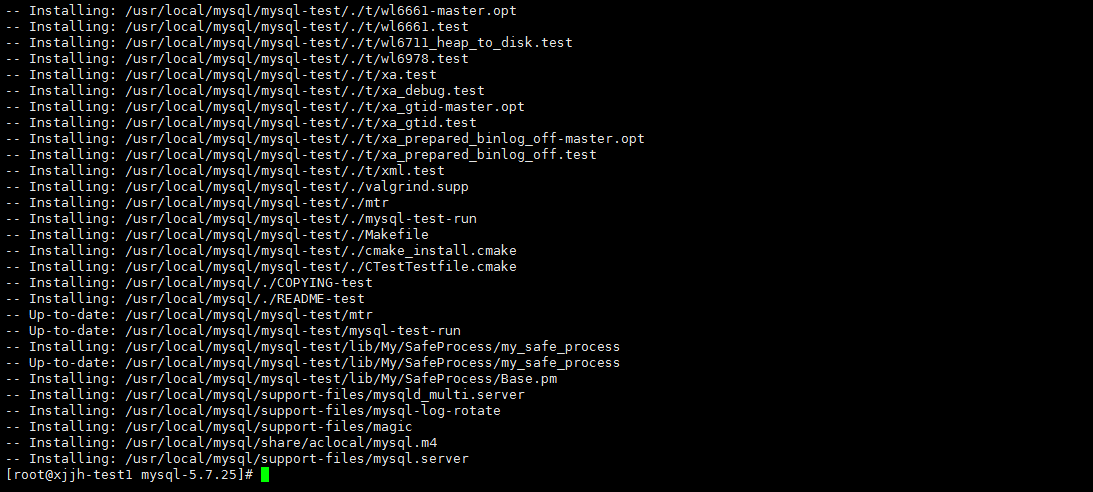The image size is (1093, 492).
Task: Click the green terminal cursor block
Action: pyautogui.click(x=265, y=475)
